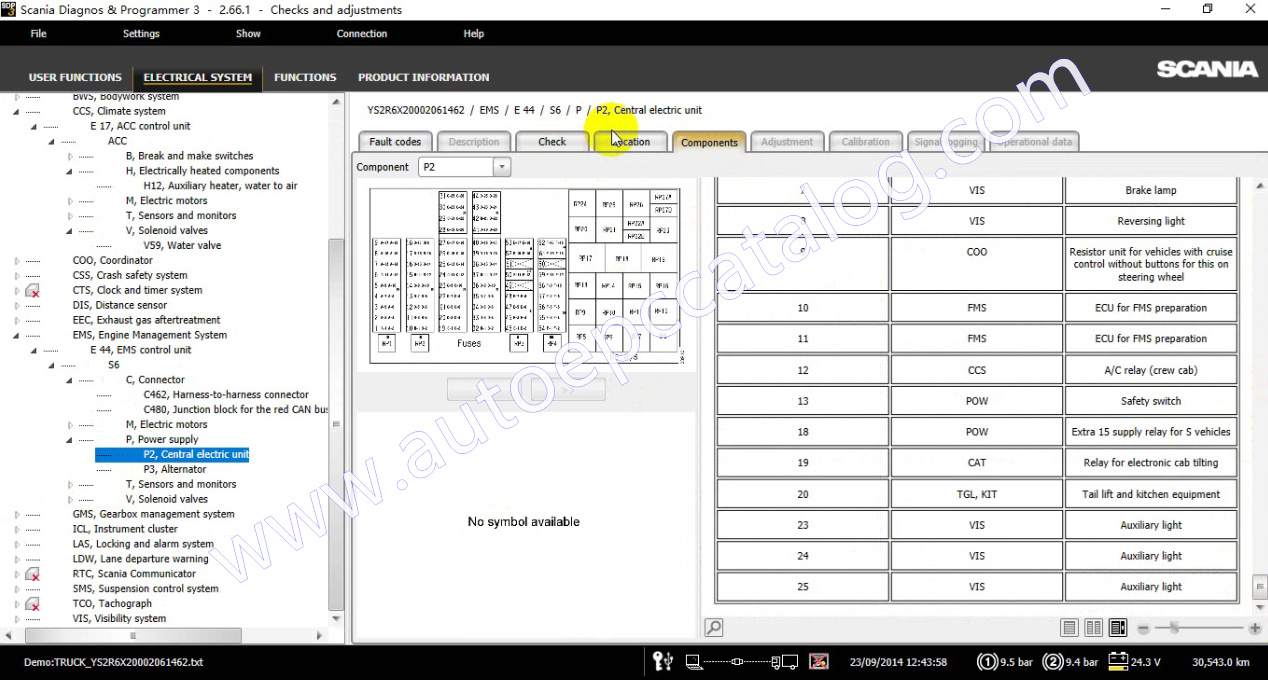Image resolution: width=1268 pixels, height=680 pixels.
Task: Click the tree panel horizontal scrollbar
Action: [x=134, y=636]
